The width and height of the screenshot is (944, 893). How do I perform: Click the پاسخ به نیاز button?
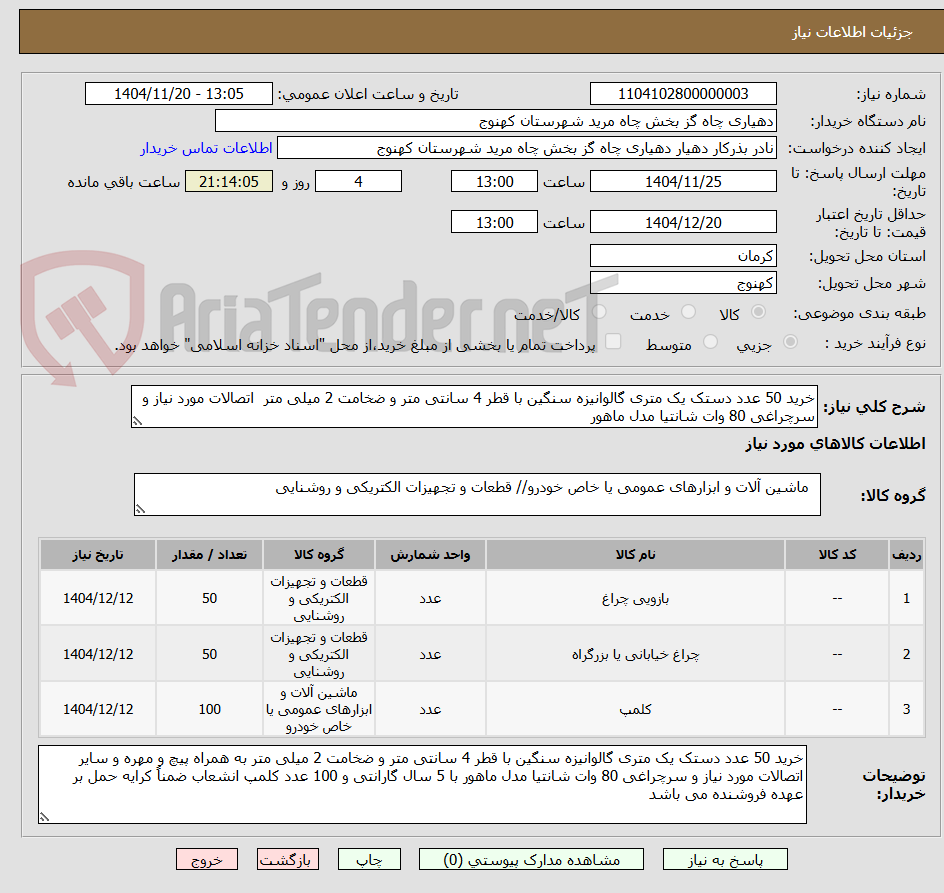[x=725, y=860]
